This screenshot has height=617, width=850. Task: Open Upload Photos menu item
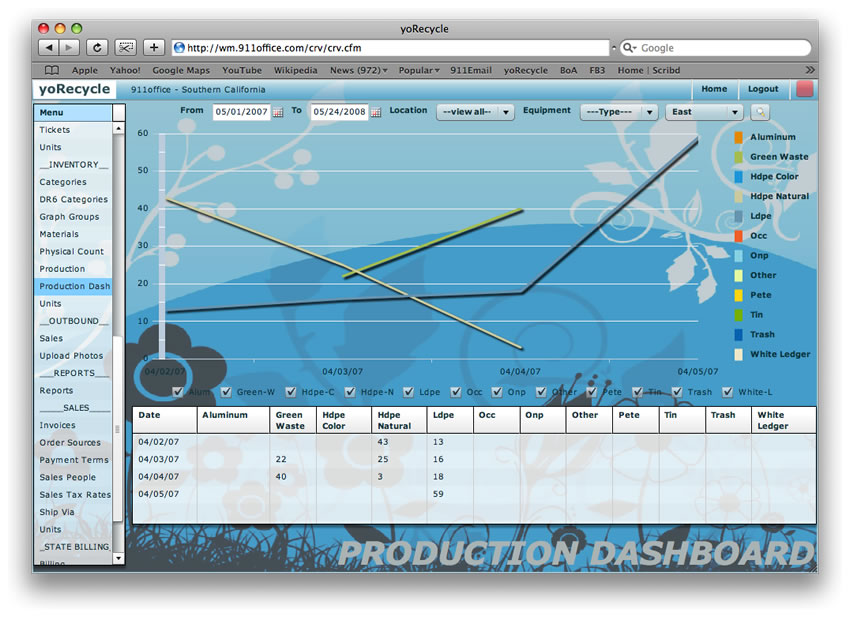point(71,356)
